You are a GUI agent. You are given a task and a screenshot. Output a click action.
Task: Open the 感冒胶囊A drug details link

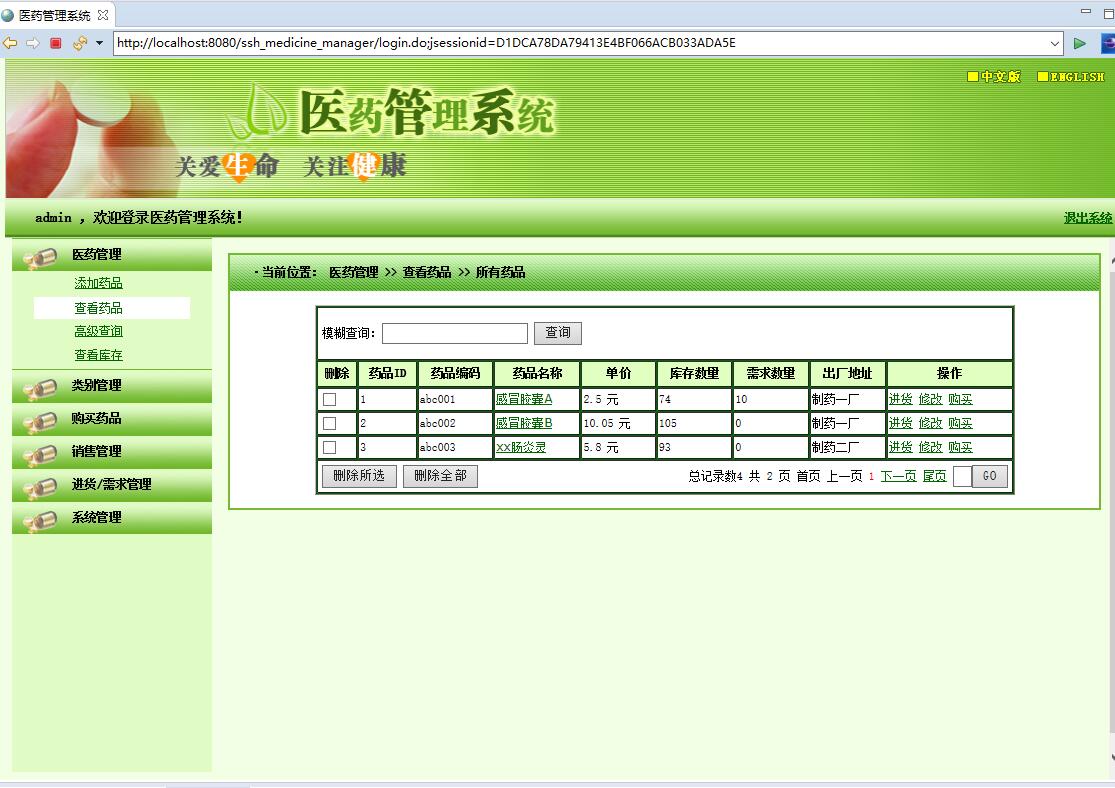tap(524, 398)
